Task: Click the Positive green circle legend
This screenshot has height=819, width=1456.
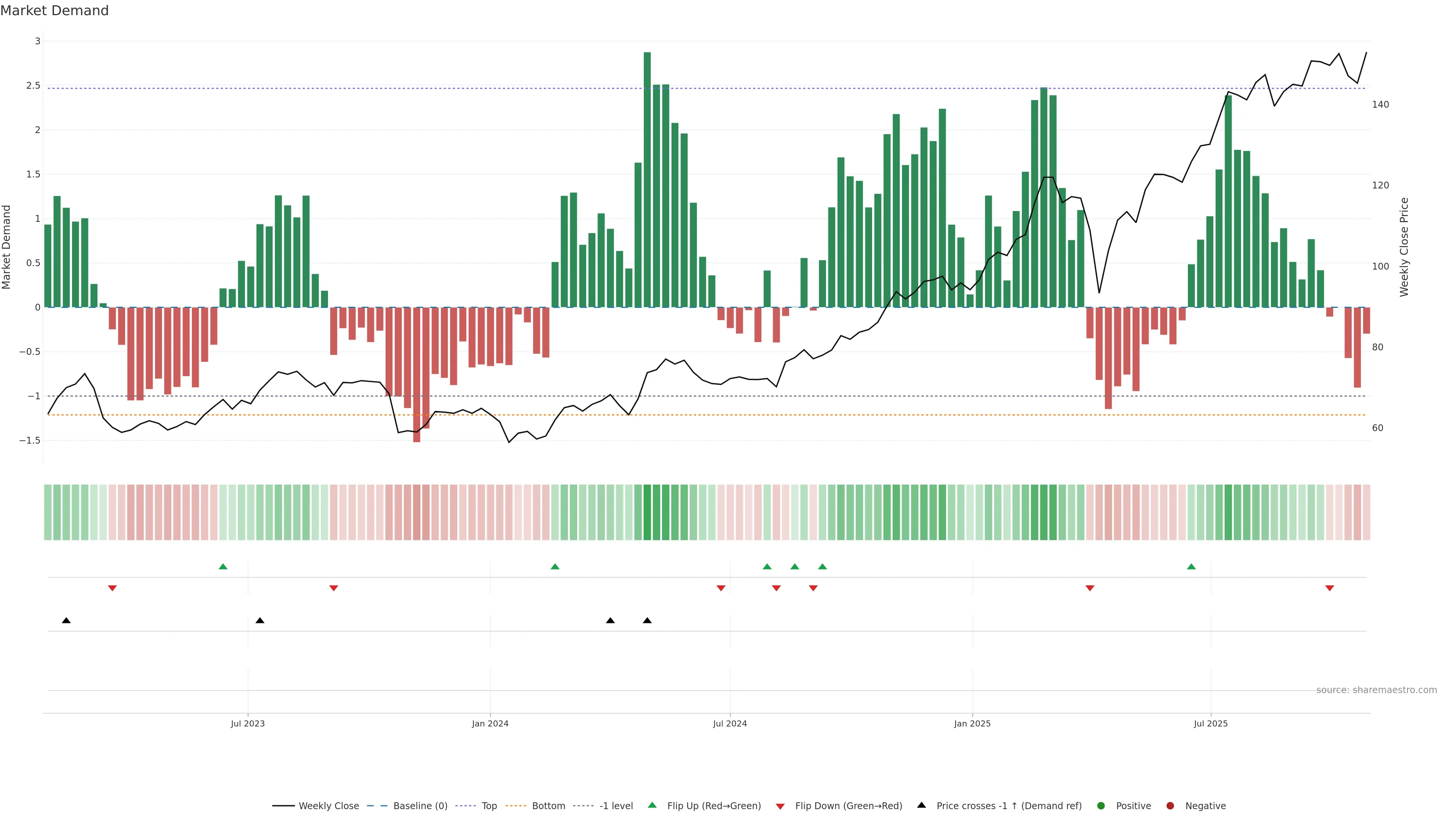Action: pyautogui.click(x=1100, y=806)
